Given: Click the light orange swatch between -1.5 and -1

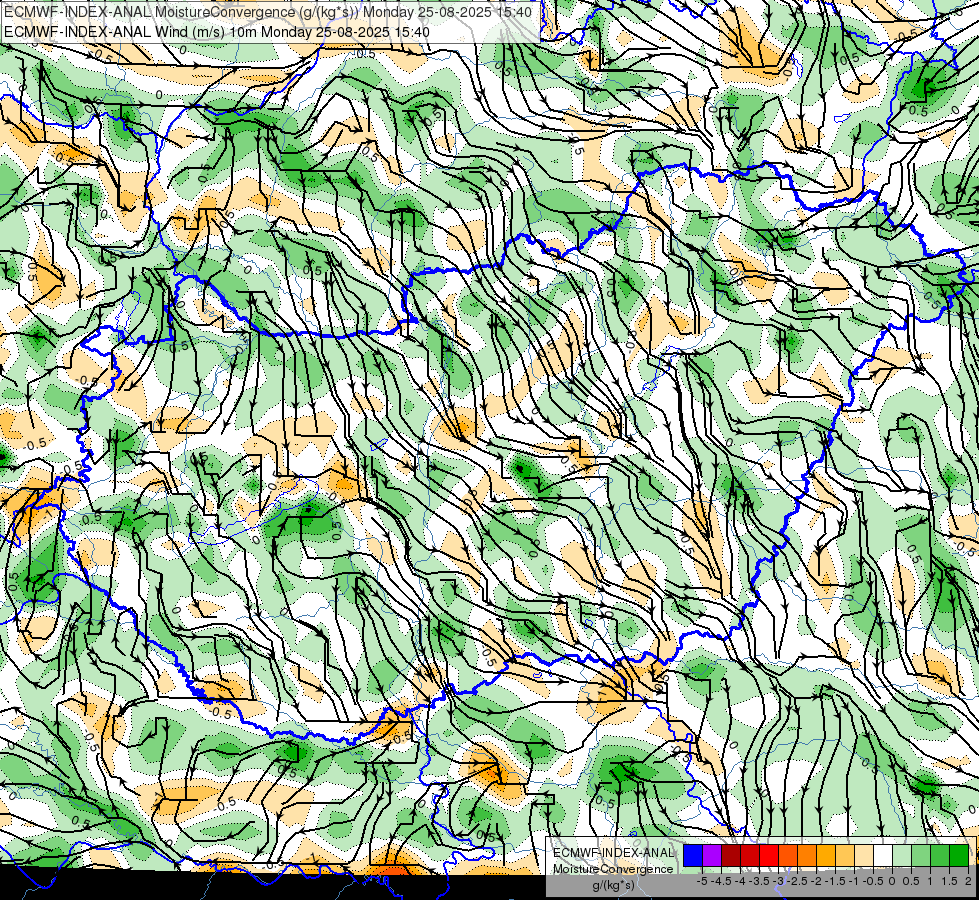Looking at the screenshot, I should click(845, 856).
